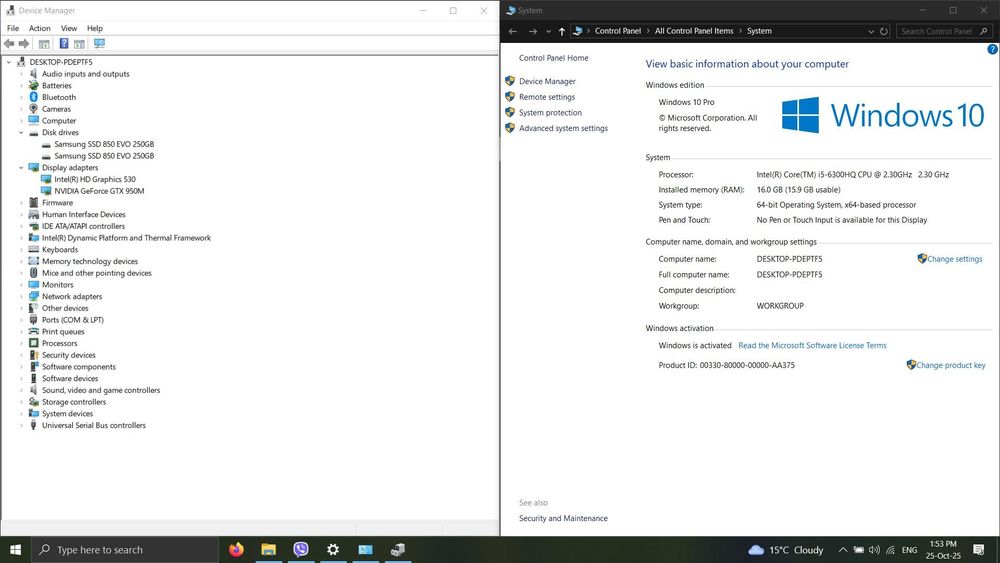Open the File menu in Device Manager
Viewport: 1000px width, 563px height.
point(13,28)
